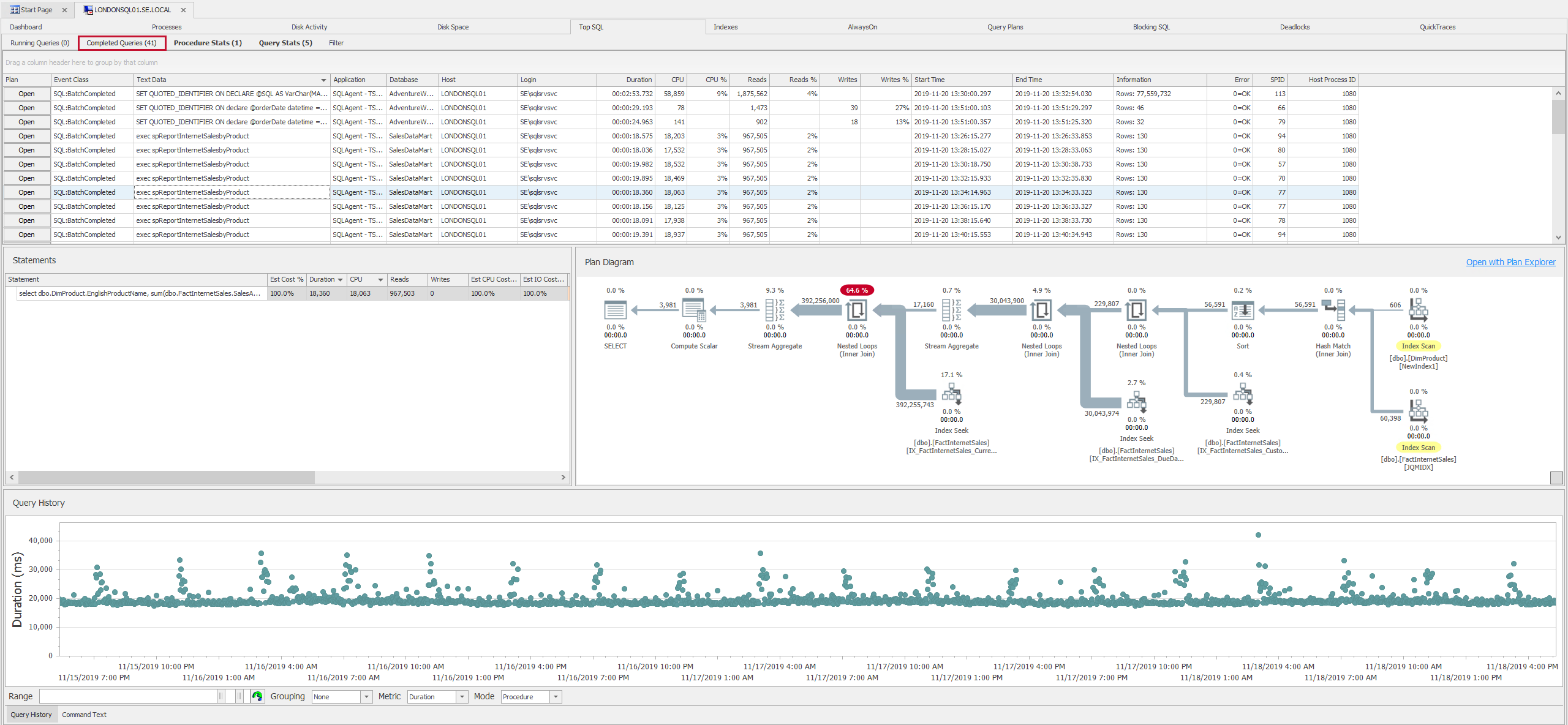Screen dimensions: 1568x725
Task: Click the green gauge refresh icon beside Range
Action: point(257,696)
